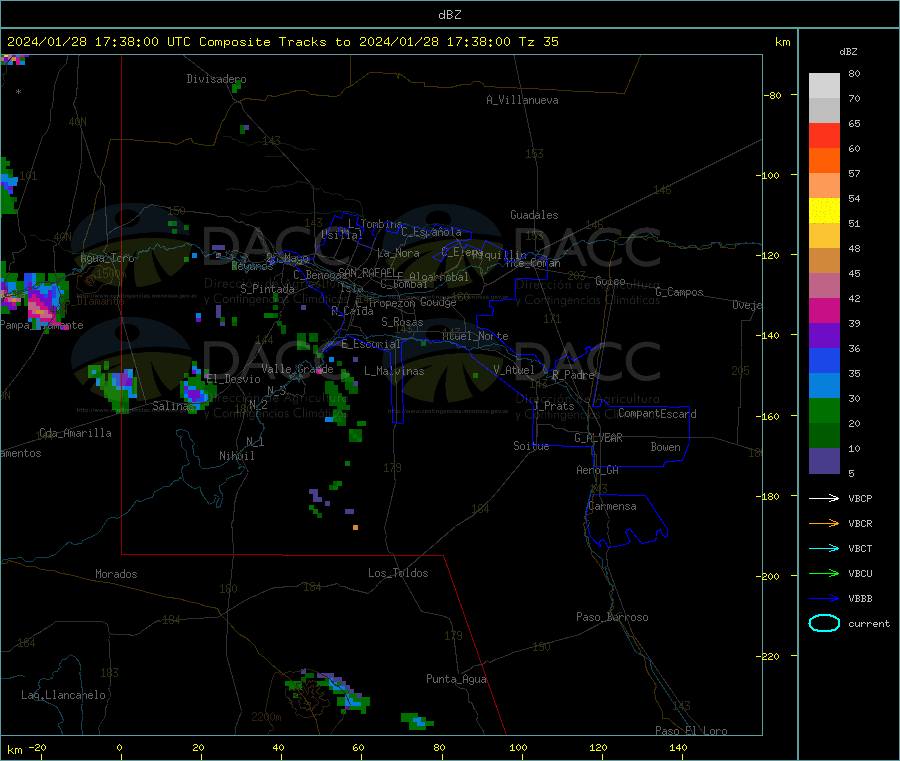The height and width of the screenshot is (761, 900).
Task: Click the V_Atuel map label
Action: click(514, 370)
